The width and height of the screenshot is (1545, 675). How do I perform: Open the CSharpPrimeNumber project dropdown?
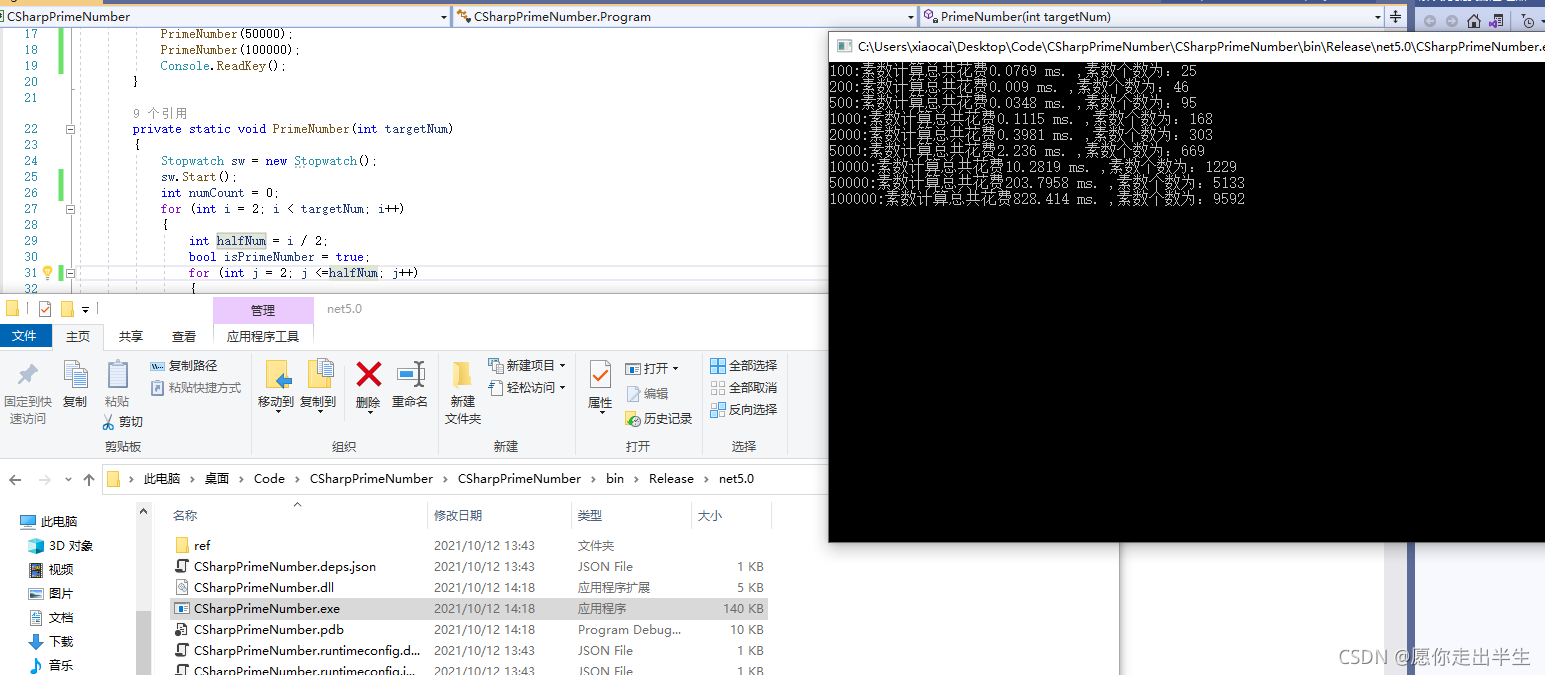coord(444,17)
